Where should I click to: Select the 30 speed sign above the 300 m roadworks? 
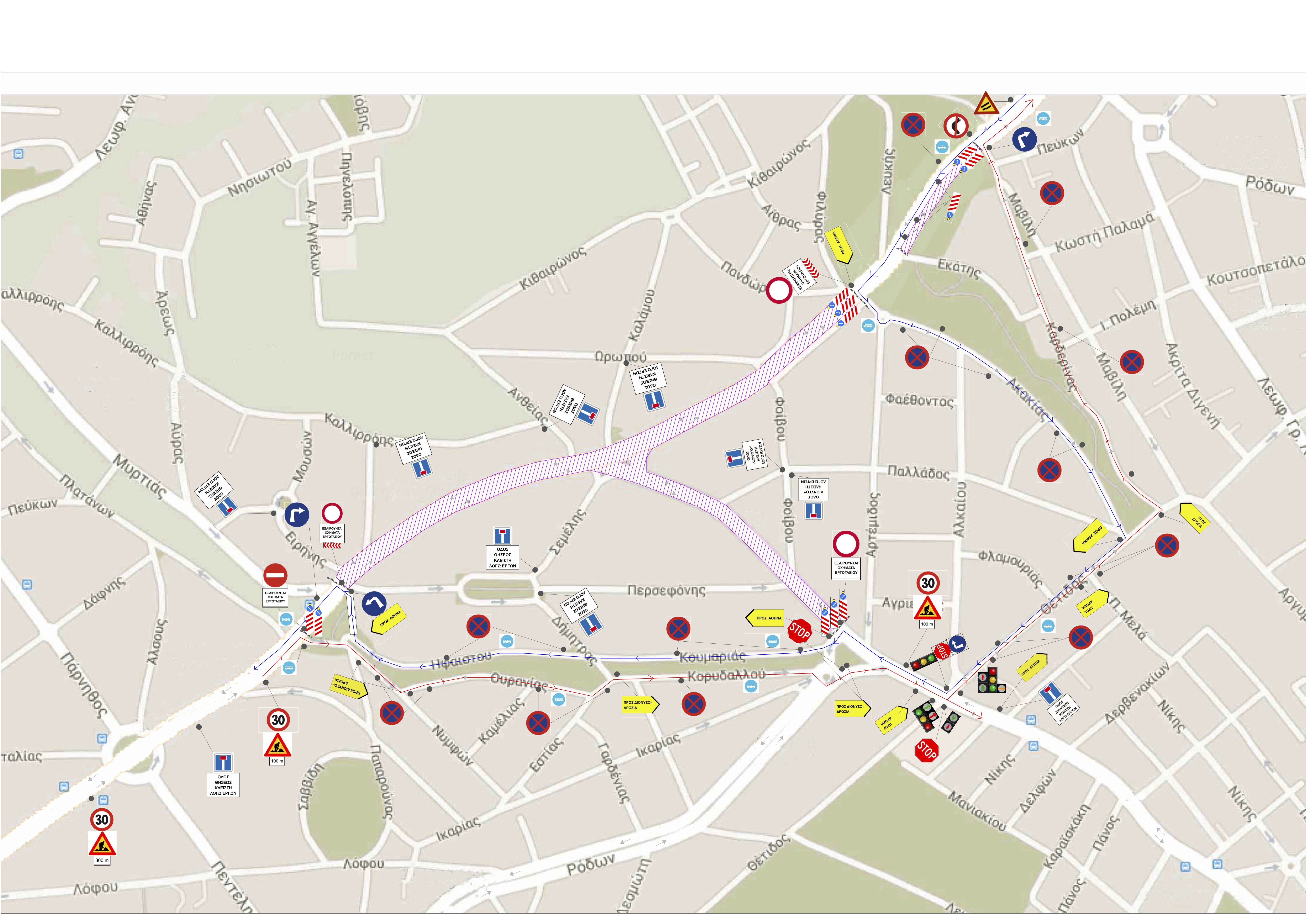tap(102, 820)
